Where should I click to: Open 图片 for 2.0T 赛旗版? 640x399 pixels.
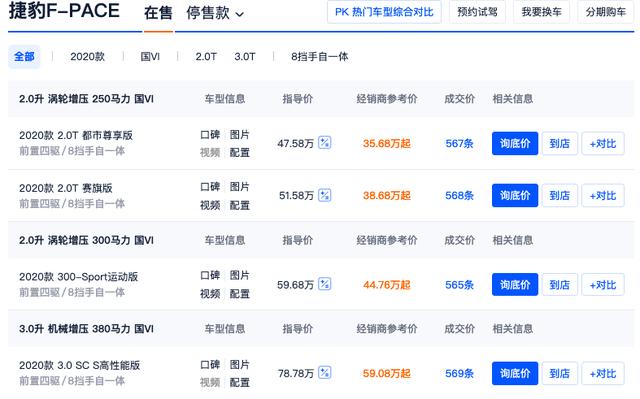point(240,186)
